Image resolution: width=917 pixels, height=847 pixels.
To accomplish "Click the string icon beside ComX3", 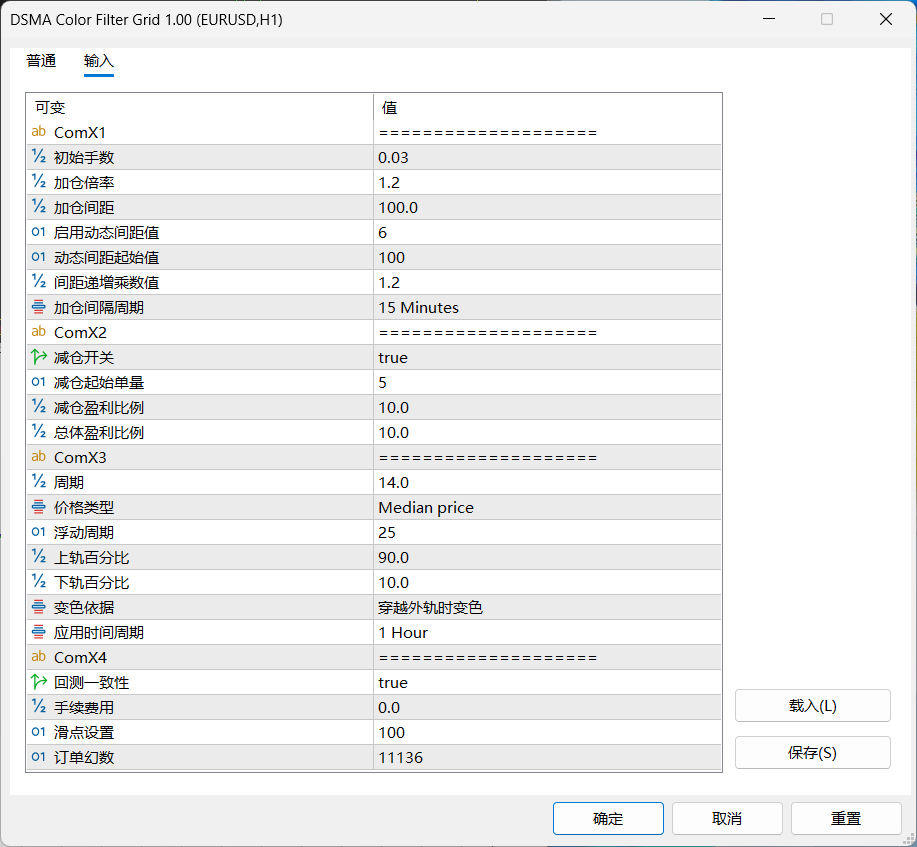I will coord(39,457).
